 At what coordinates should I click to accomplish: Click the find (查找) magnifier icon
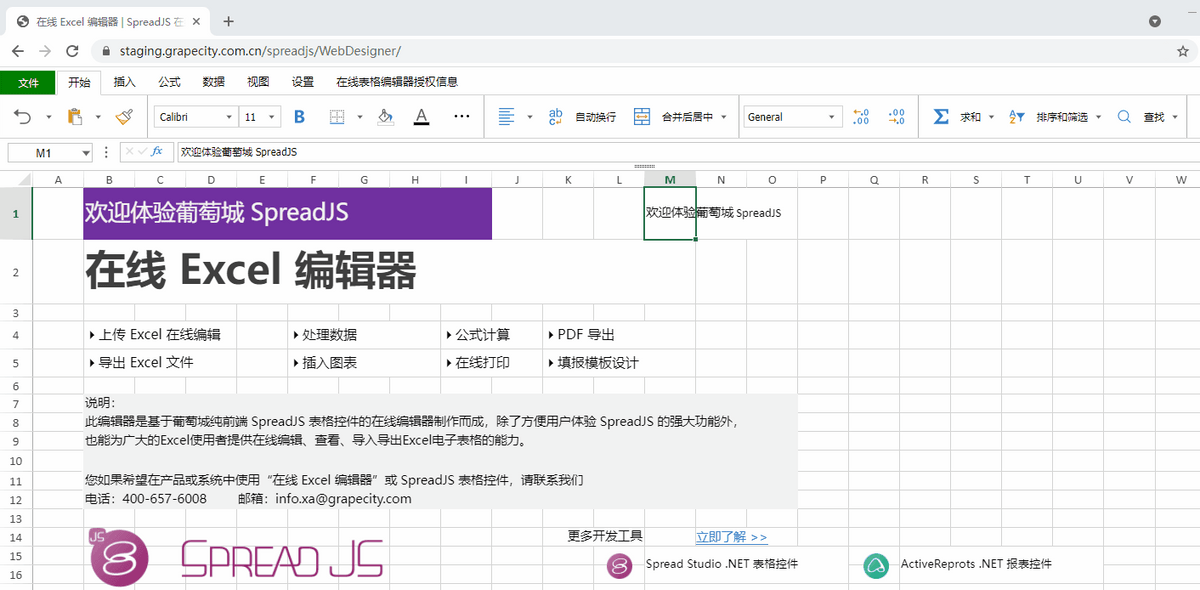(x=1126, y=116)
